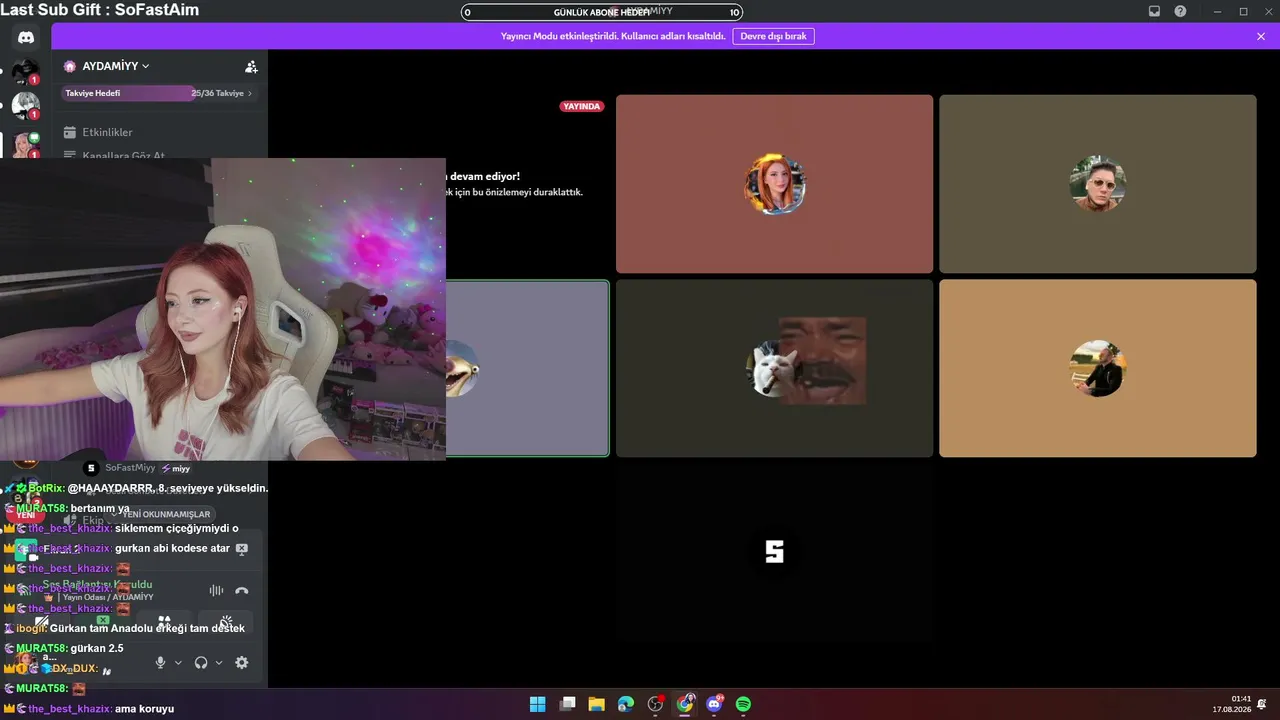Click the 'Last Sub Gift : SoFastAim' text
Viewport: 1280px width, 720px height.
100,10
